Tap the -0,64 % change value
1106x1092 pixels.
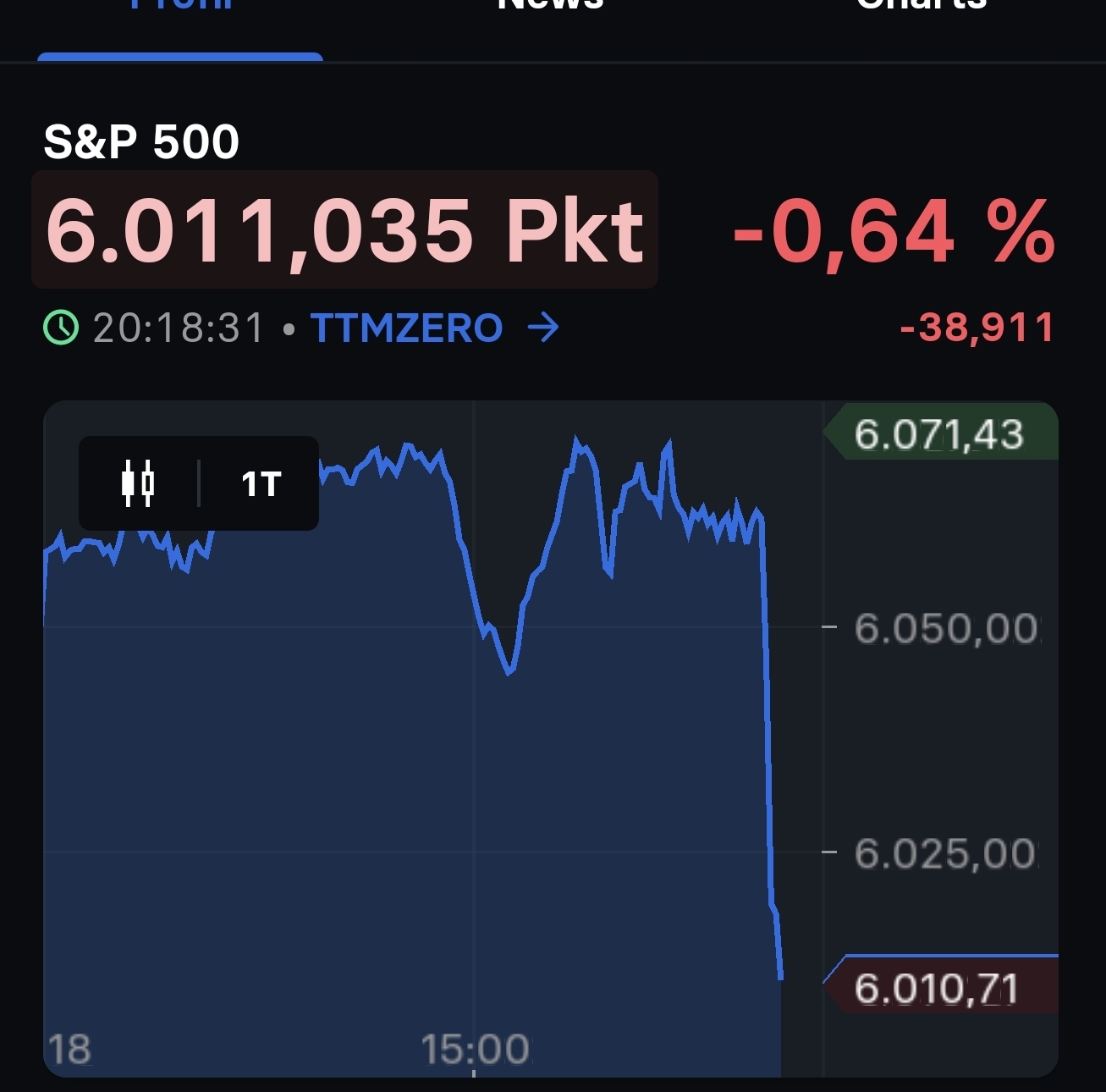pos(894,231)
